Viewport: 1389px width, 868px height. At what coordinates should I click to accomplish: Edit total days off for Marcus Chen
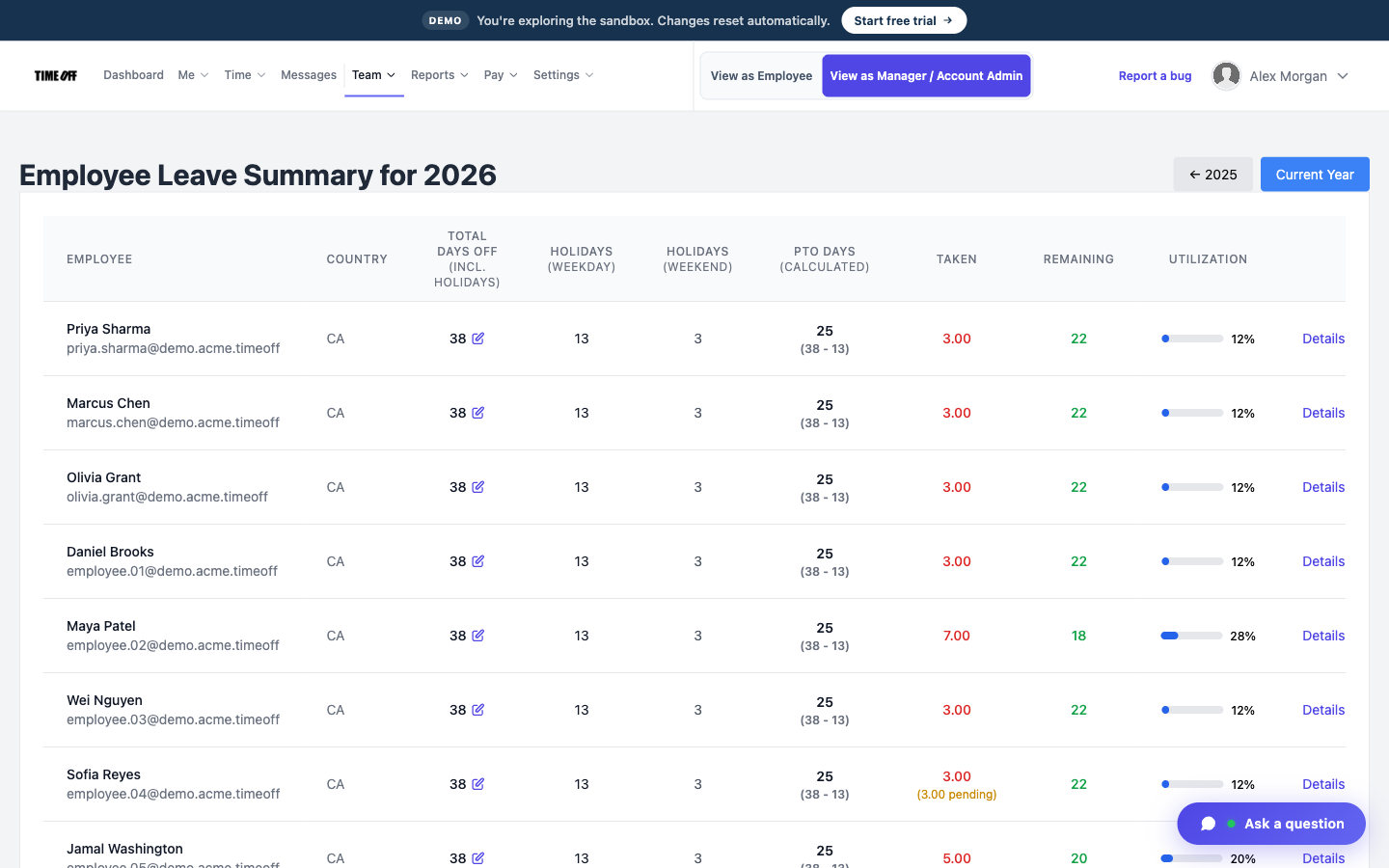click(478, 413)
